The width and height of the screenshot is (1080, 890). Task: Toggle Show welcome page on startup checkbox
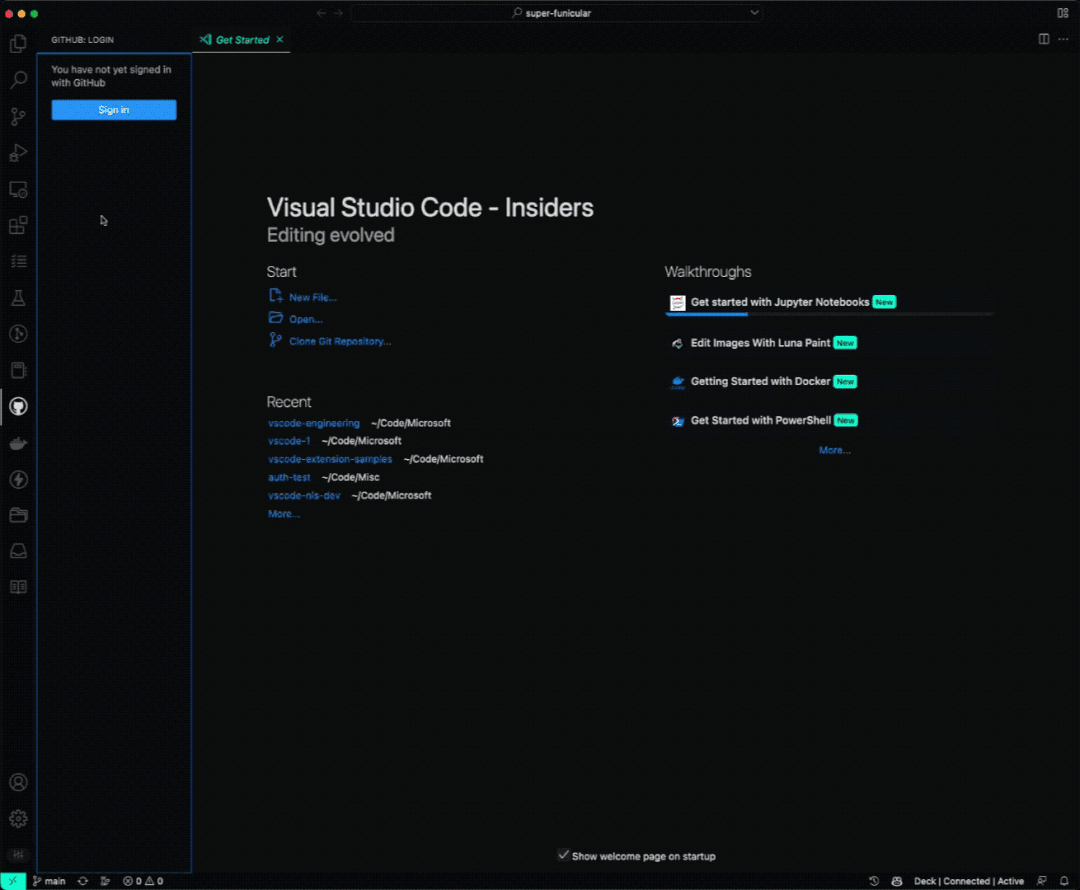pyautogui.click(x=563, y=856)
